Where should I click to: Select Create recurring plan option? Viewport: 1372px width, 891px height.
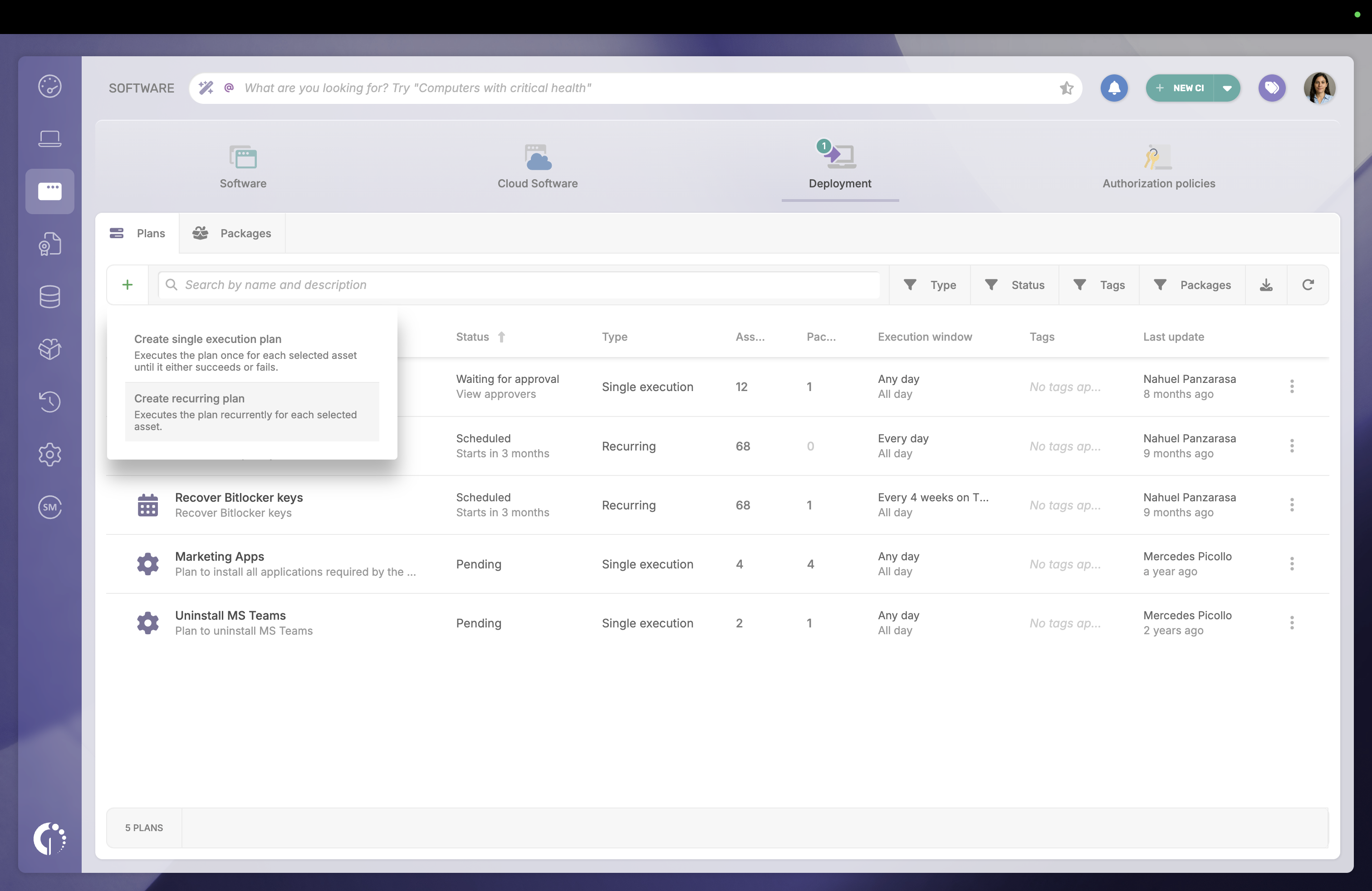tap(251, 411)
